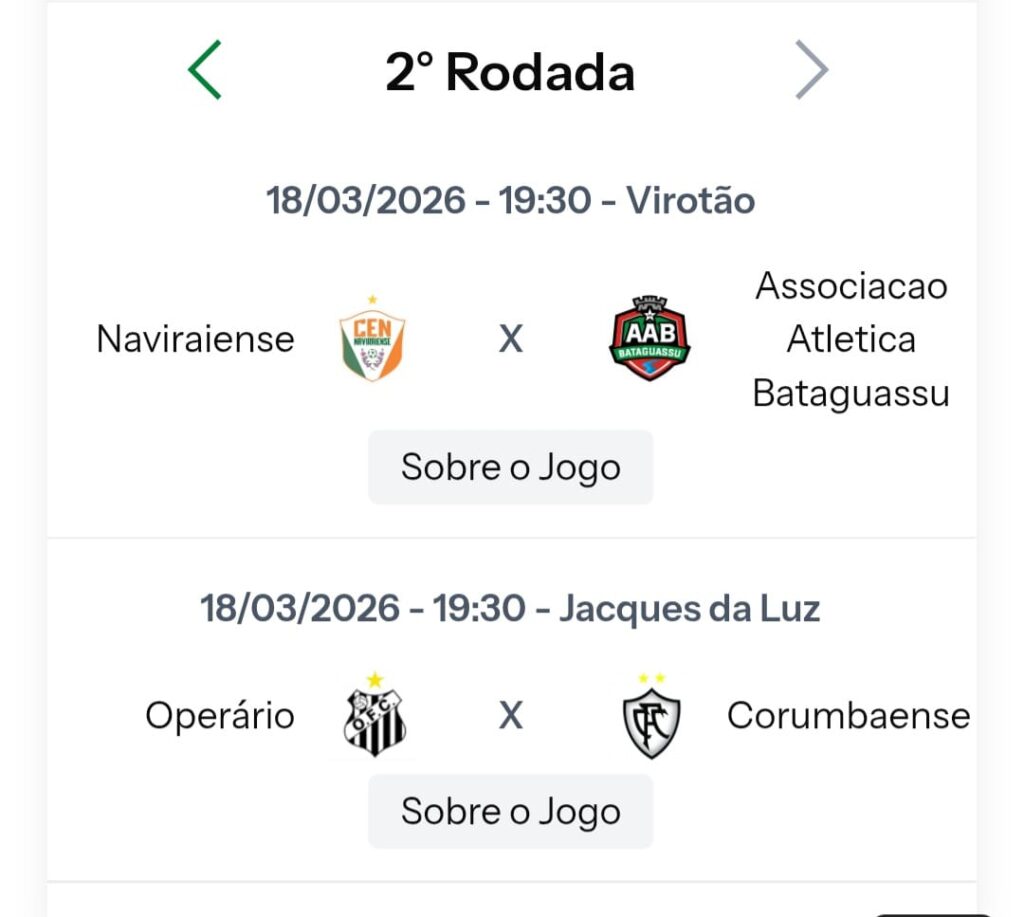The height and width of the screenshot is (917, 1024).
Task: Open Sobre o Jogo for Naviraiense match
Action: 511,467
